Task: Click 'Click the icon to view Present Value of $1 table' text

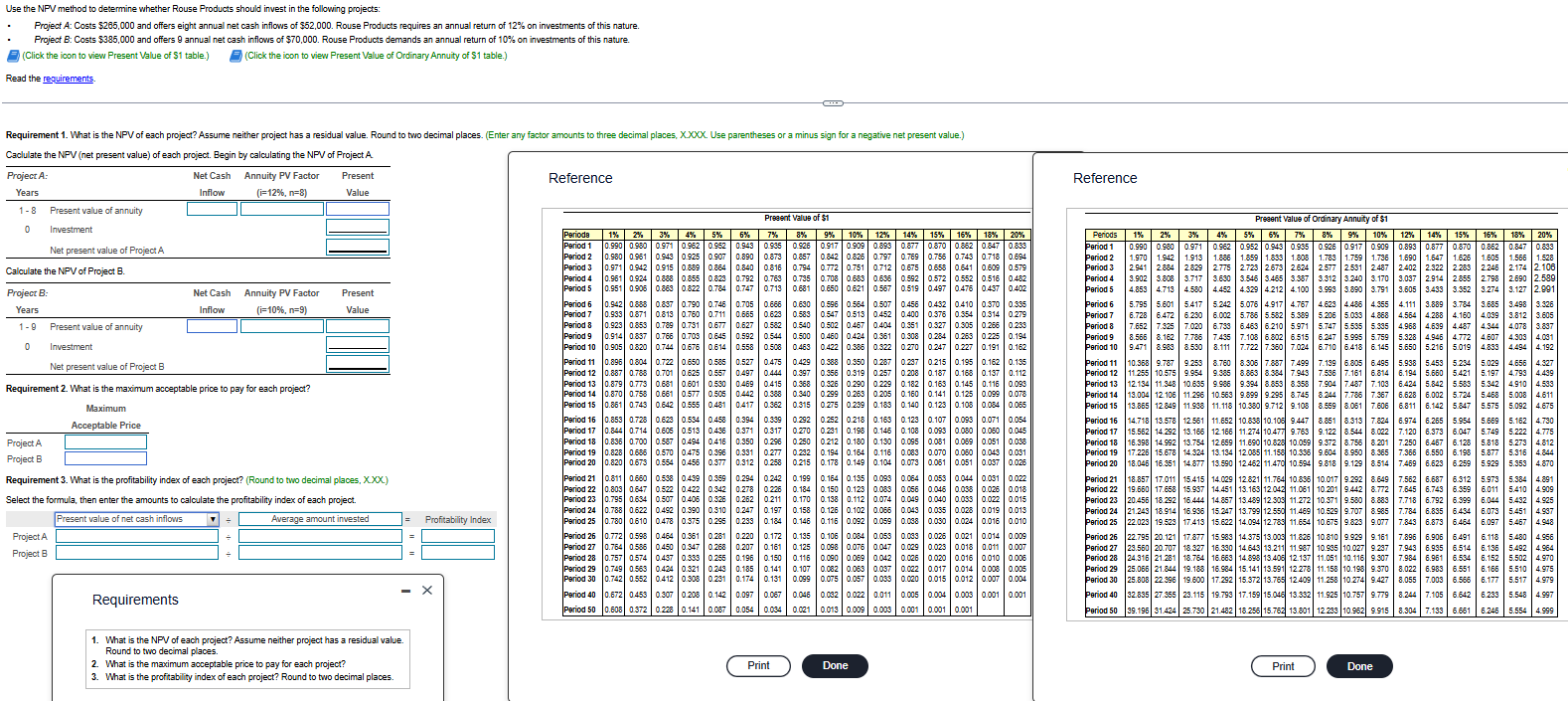Action: (116, 56)
